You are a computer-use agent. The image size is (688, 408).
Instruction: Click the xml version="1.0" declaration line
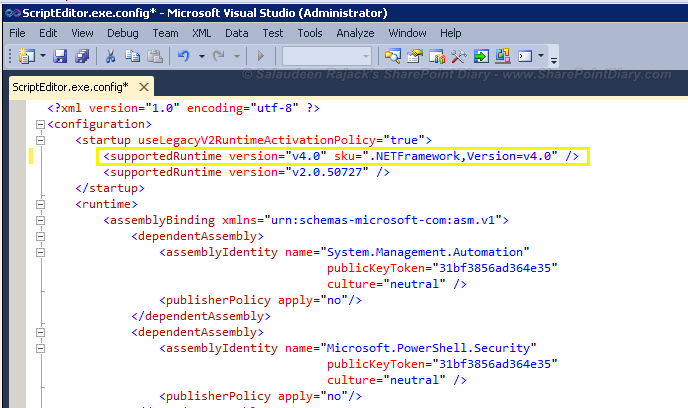(x=183, y=108)
